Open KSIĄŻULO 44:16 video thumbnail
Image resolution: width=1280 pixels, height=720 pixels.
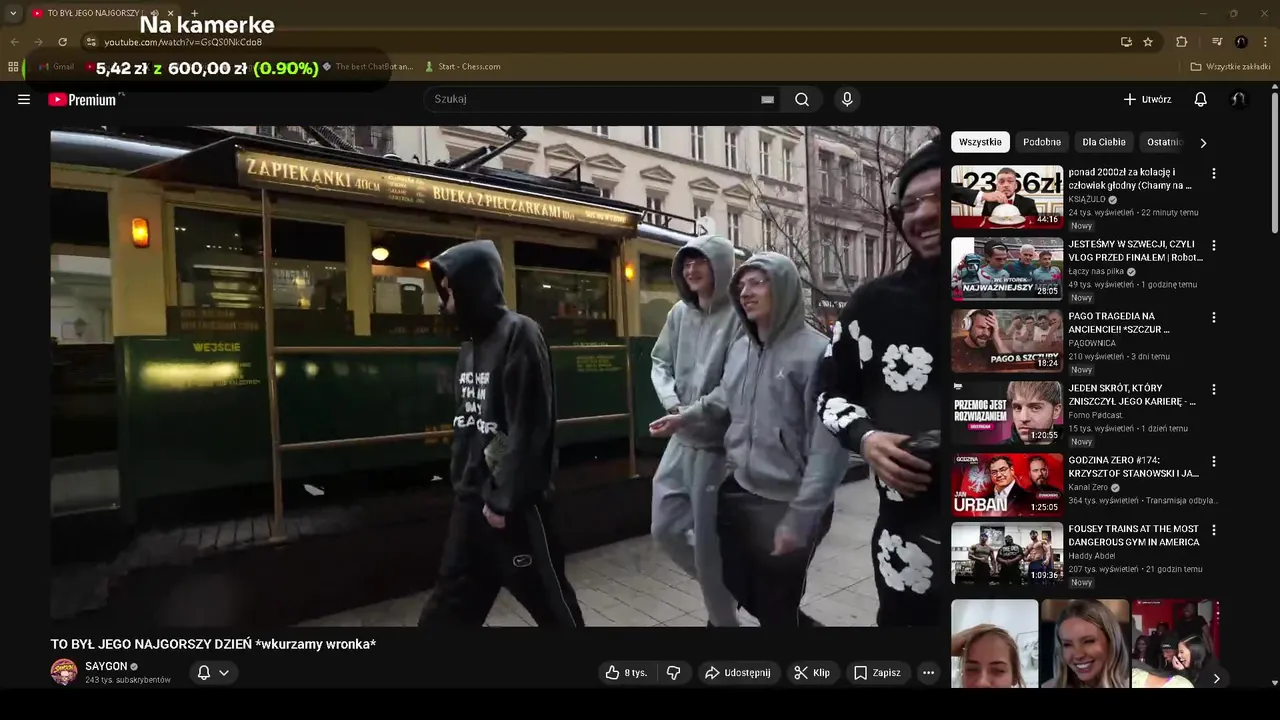[x=1007, y=197]
